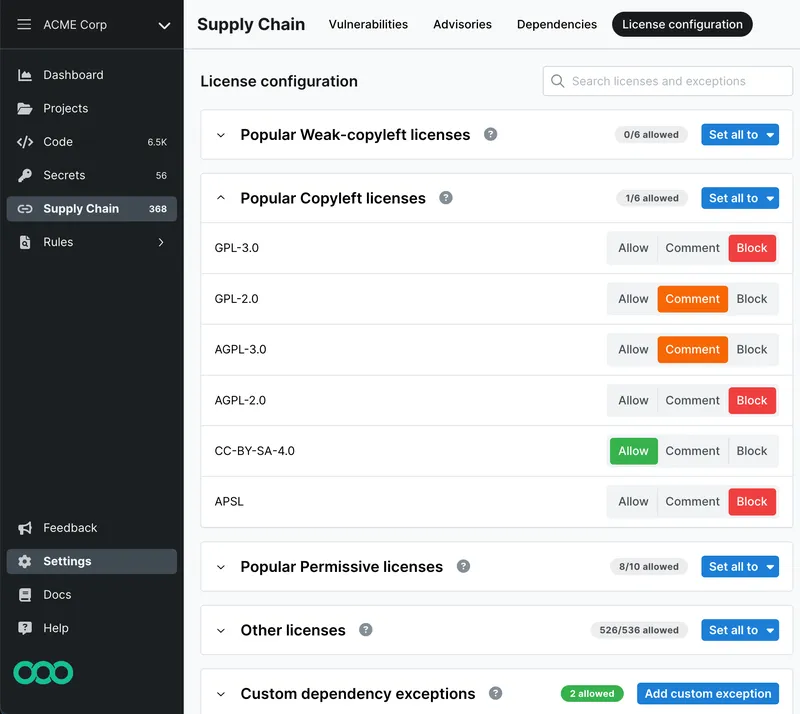Click the hamburger menu icon beside ACME Corp

click(x=24, y=25)
